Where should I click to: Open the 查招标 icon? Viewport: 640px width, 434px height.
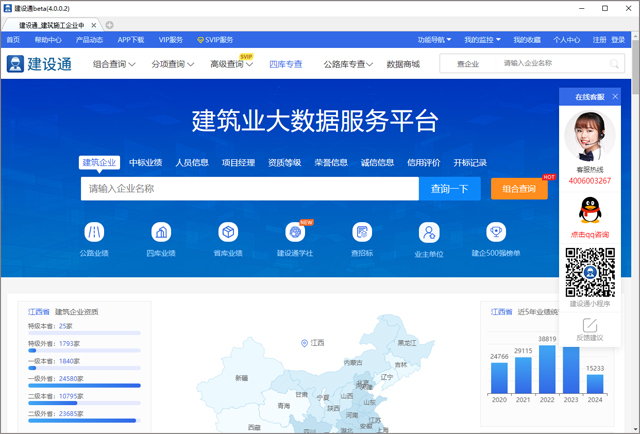pyautogui.click(x=362, y=232)
